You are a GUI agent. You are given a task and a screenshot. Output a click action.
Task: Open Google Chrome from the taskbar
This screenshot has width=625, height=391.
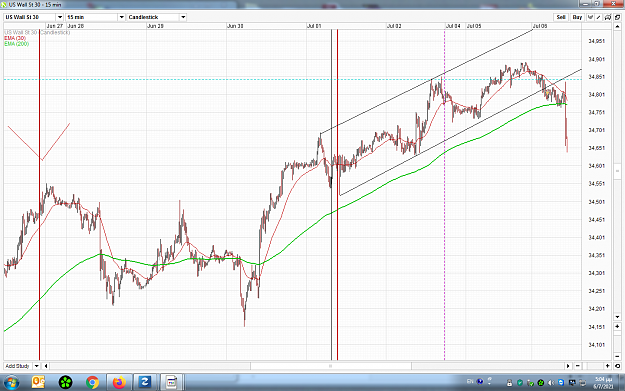(x=92, y=383)
